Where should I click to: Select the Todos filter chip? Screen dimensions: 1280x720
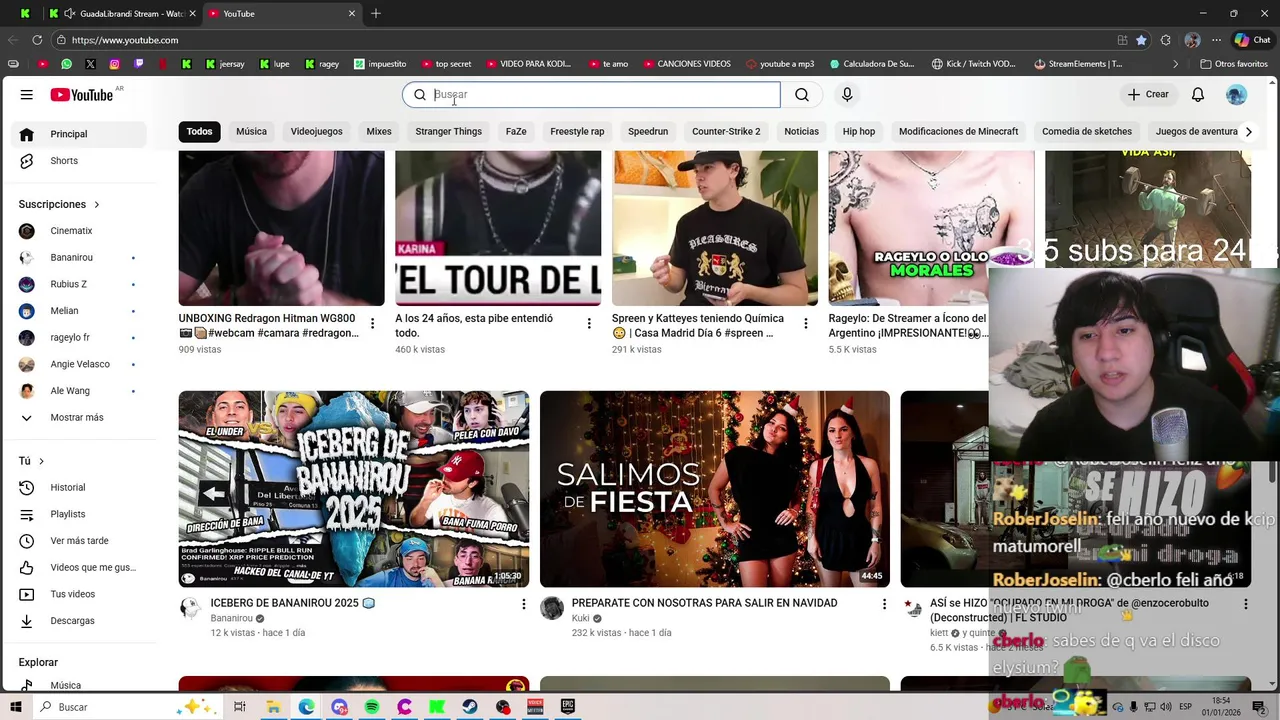coord(199,131)
